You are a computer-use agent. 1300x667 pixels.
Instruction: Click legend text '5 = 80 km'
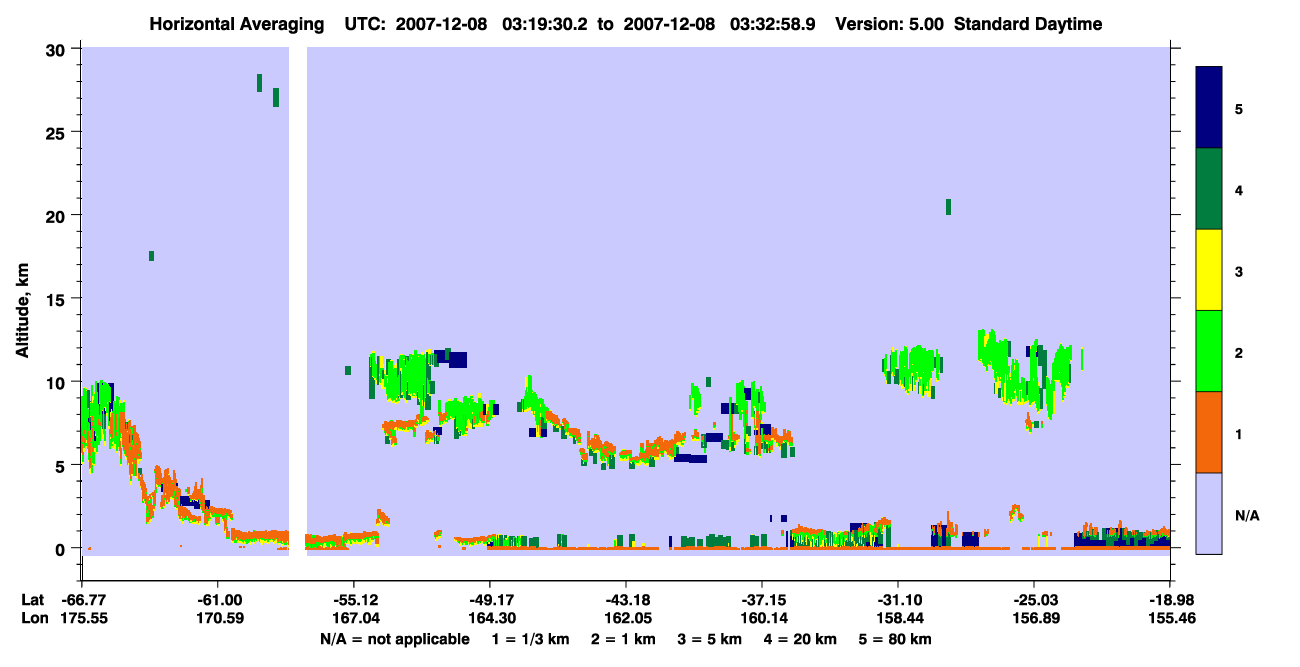coord(896,639)
